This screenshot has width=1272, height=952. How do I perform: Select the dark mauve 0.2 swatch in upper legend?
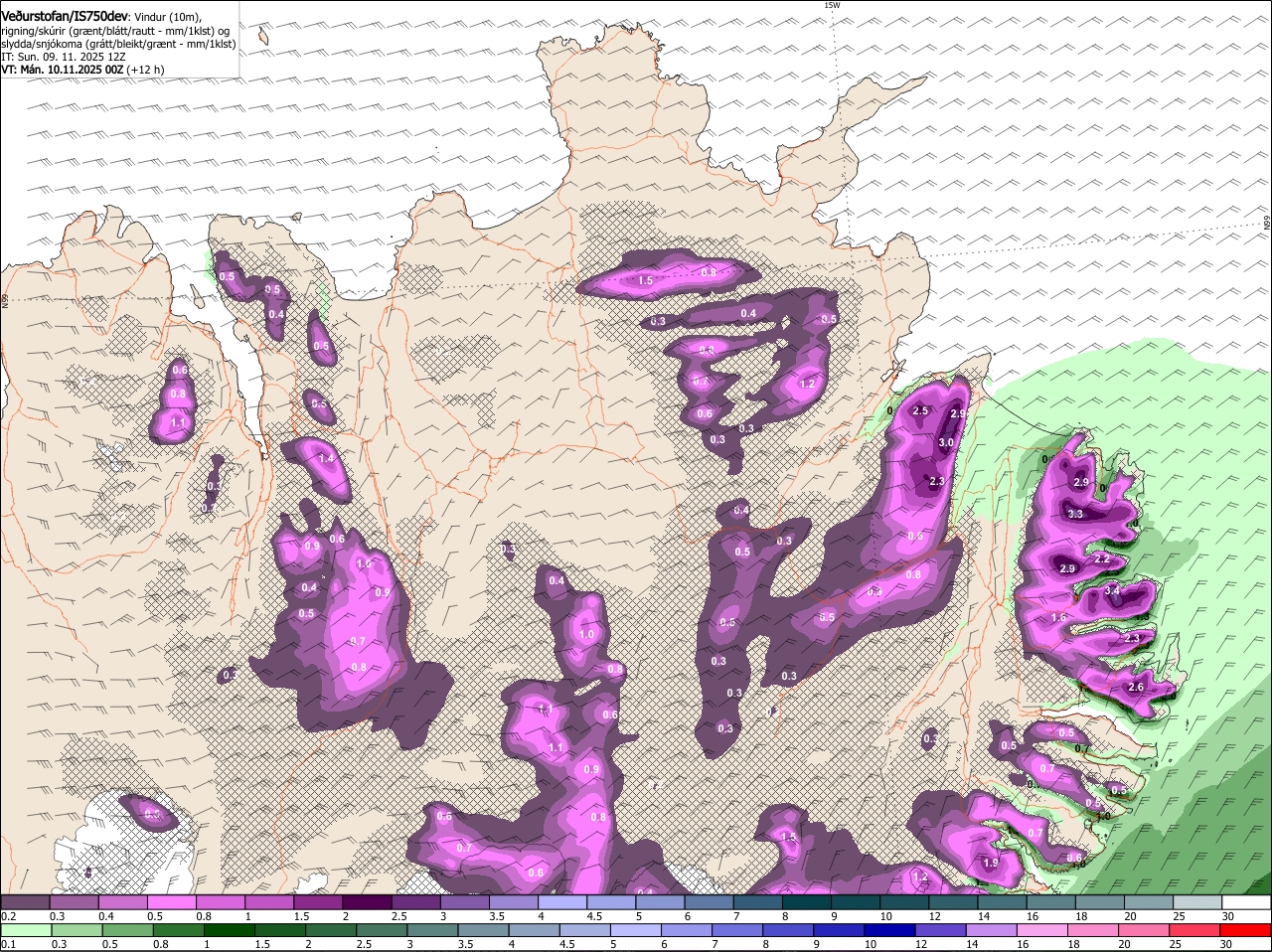[x=26, y=902]
